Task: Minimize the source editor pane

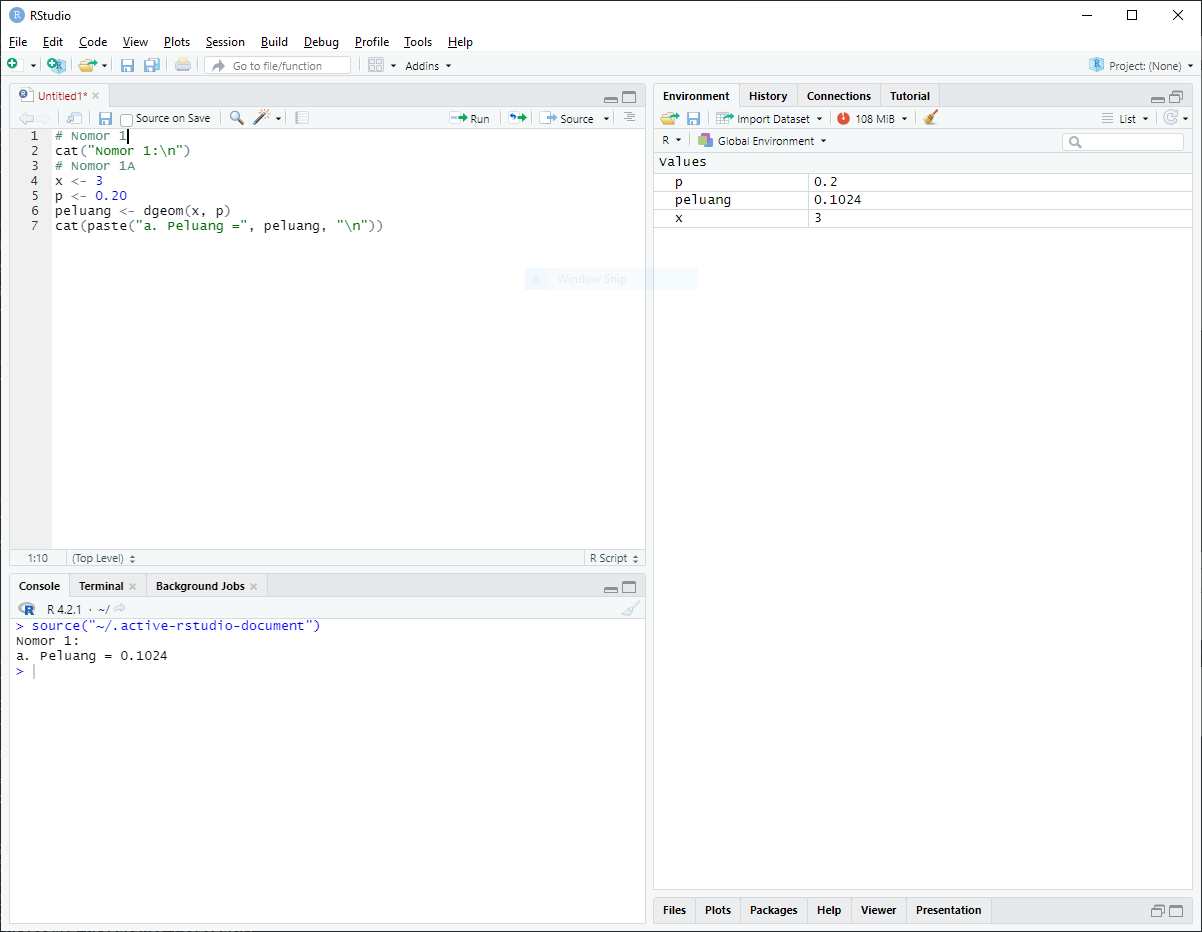Action: pyautogui.click(x=611, y=98)
